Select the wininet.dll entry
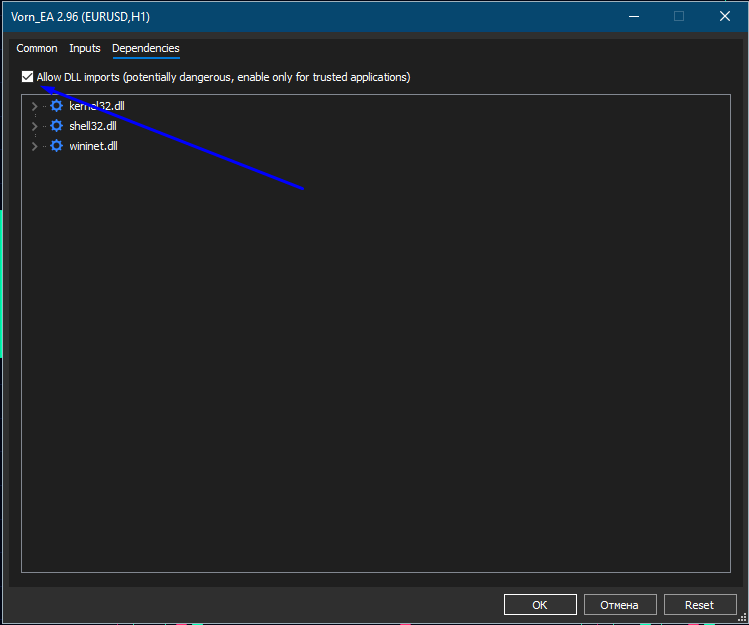The height and width of the screenshot is (625, 749). coord(93,146)
